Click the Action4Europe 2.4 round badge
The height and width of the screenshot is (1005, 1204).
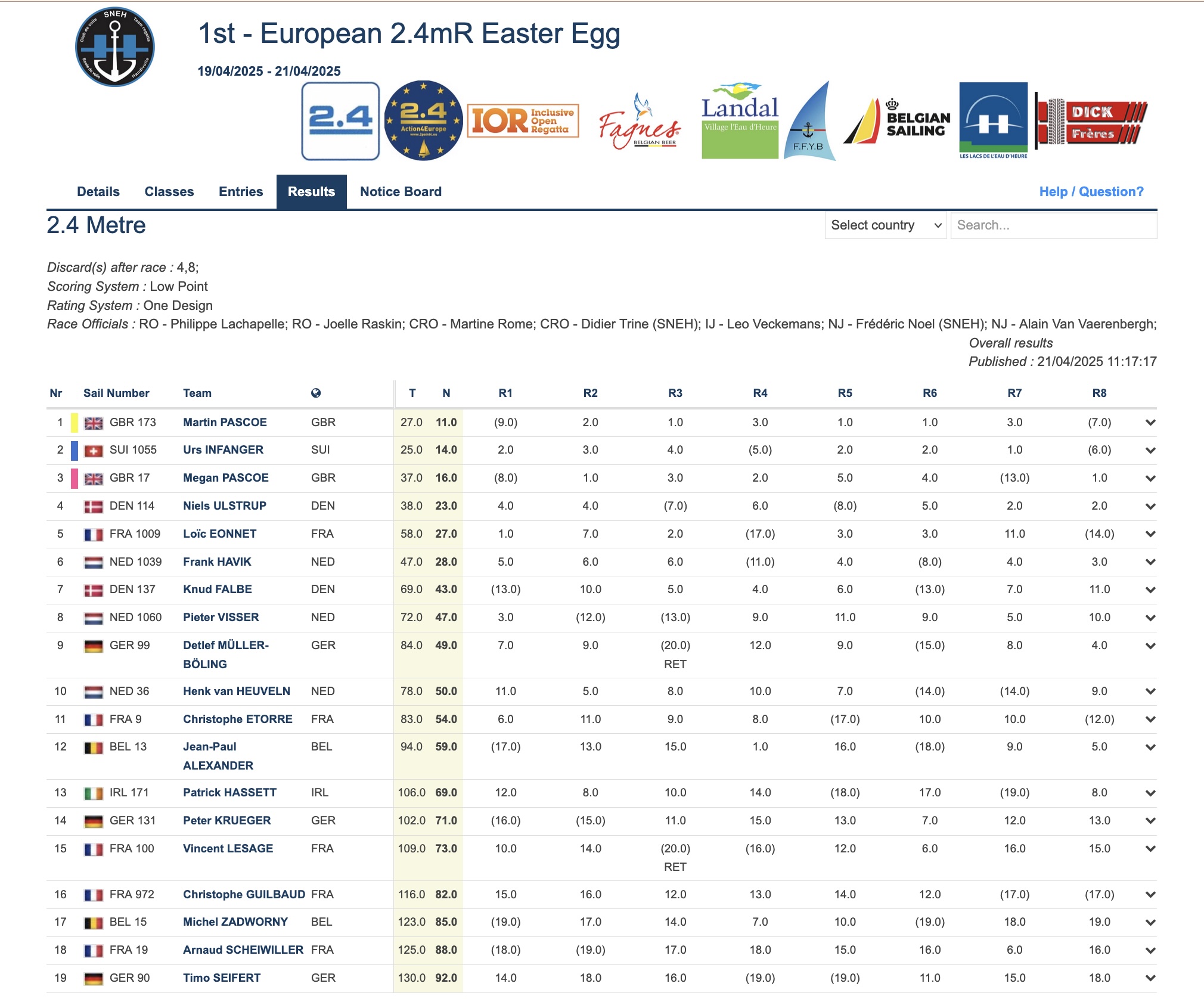tap(423, 121)
